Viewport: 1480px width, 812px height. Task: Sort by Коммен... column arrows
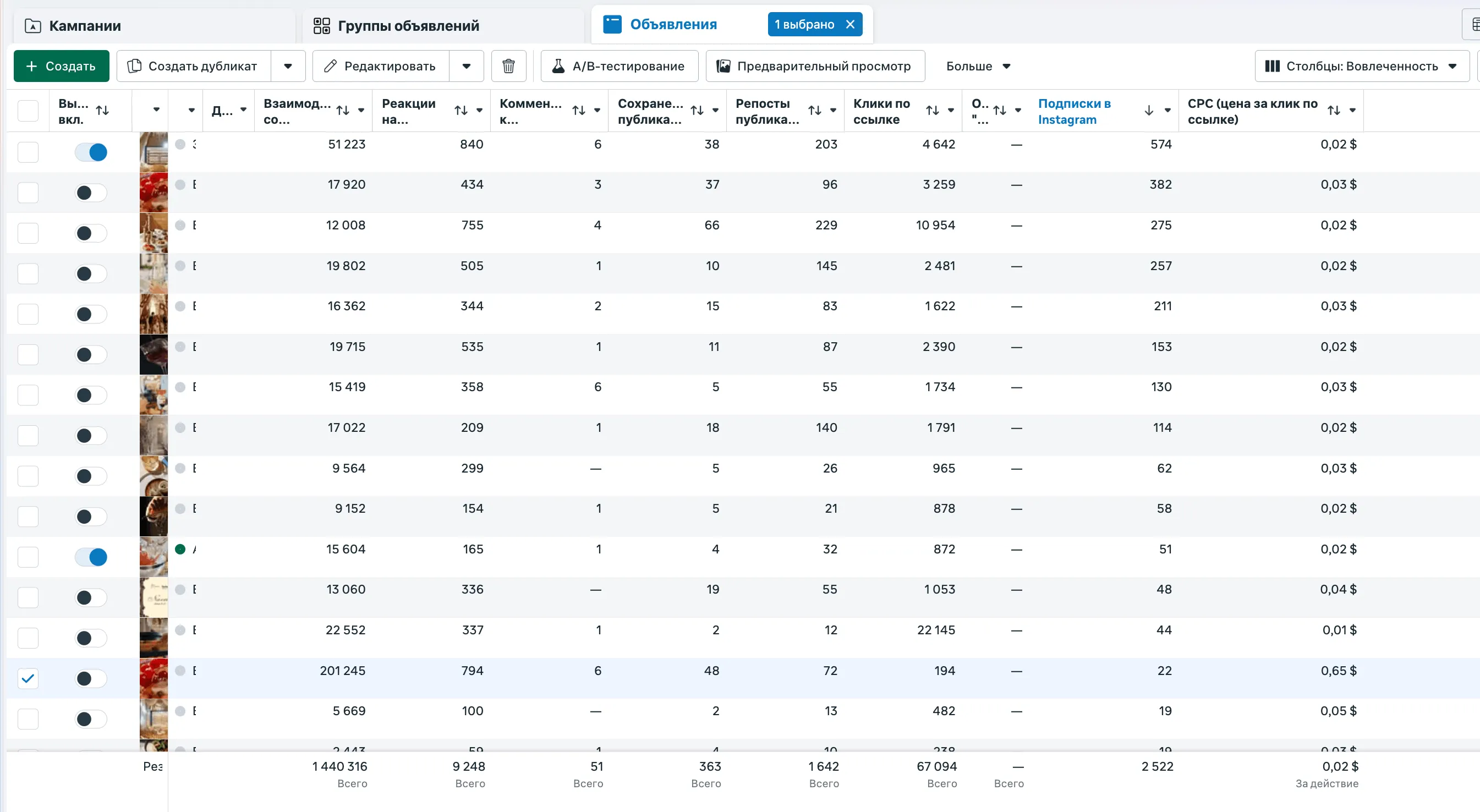coord(579,111)
